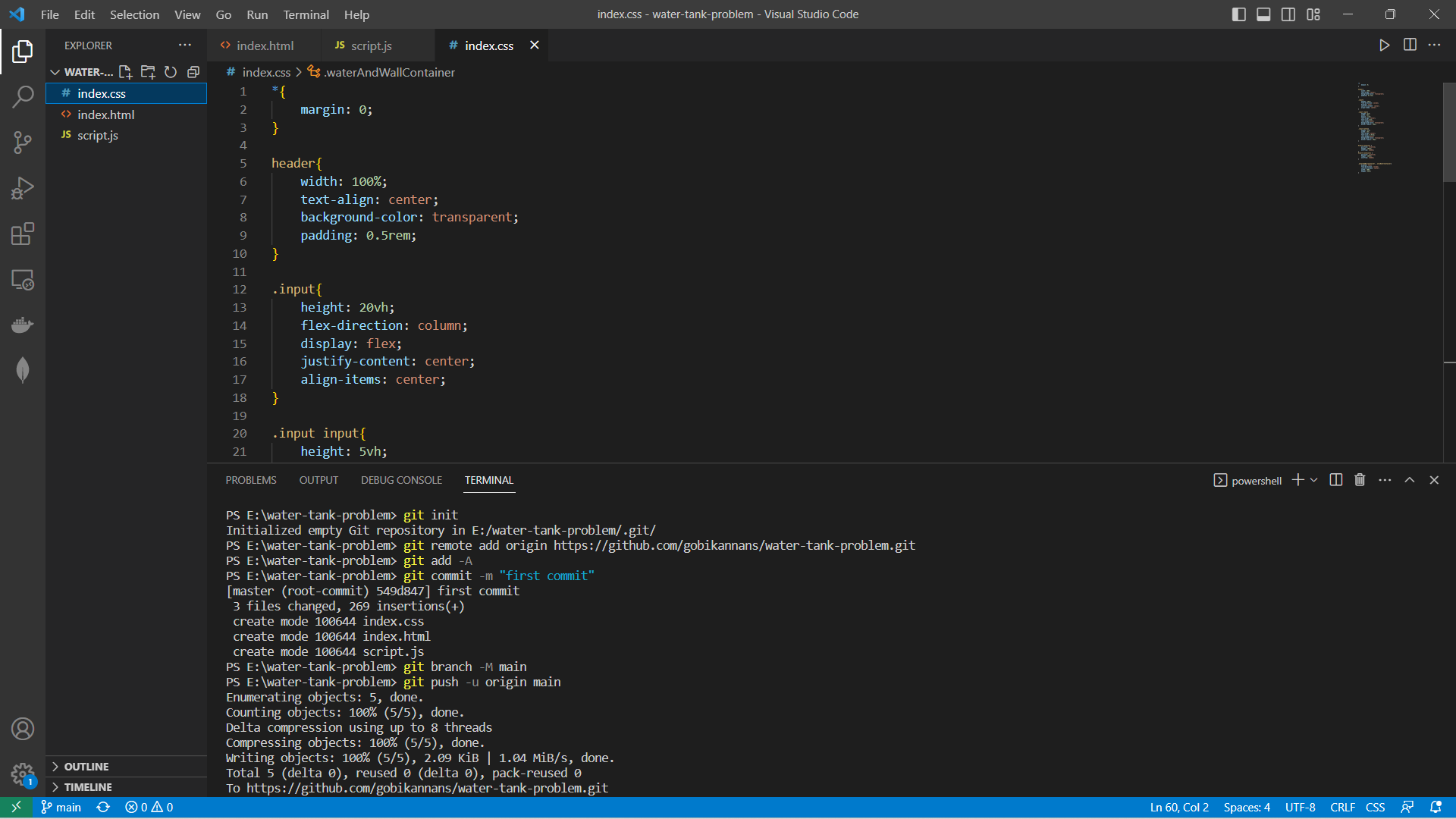This screenshot has height=819, width=1456.
Task: Click the New File icon in the Explorer
Action: pos(125,72)
